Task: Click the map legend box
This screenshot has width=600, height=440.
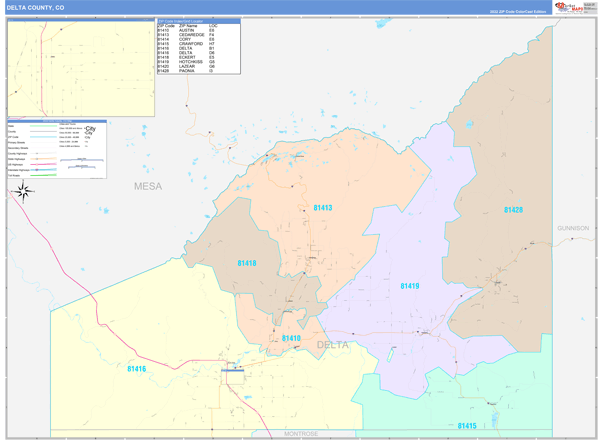Action: (56, 149)
